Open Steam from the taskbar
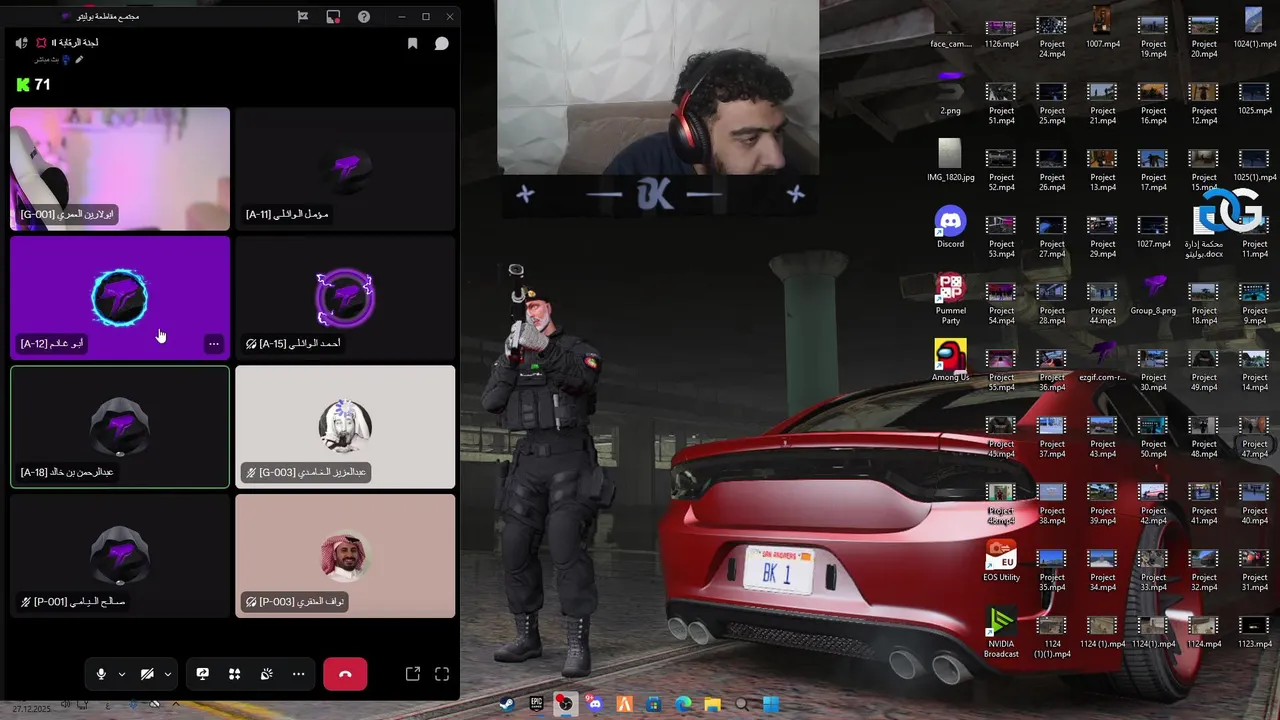The height and width of the screenshot is (720, 1280). click(x=506, y=704)
